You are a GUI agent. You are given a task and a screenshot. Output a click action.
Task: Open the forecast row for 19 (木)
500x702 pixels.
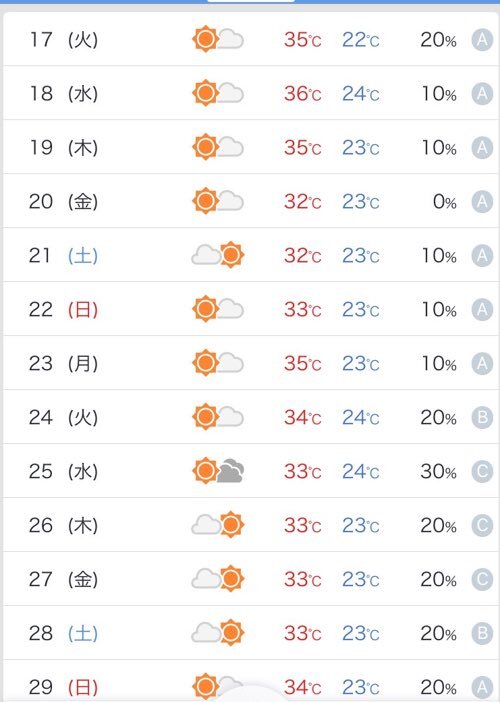coord(250,147)
